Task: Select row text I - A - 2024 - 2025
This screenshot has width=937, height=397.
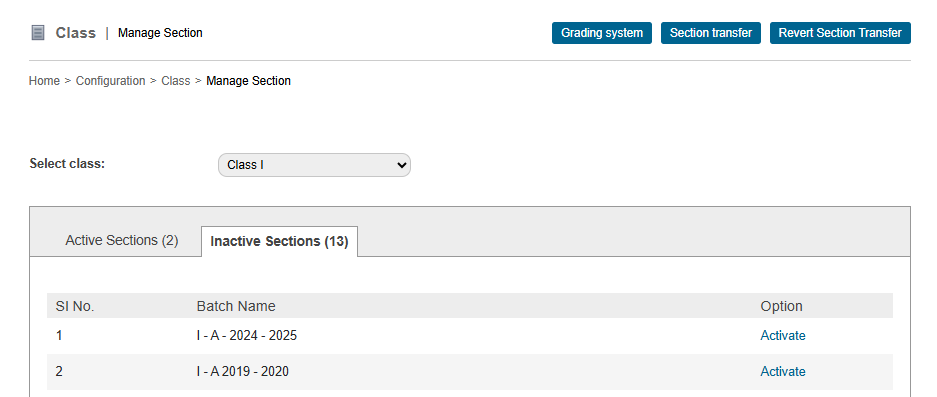Action: [247, 336]
